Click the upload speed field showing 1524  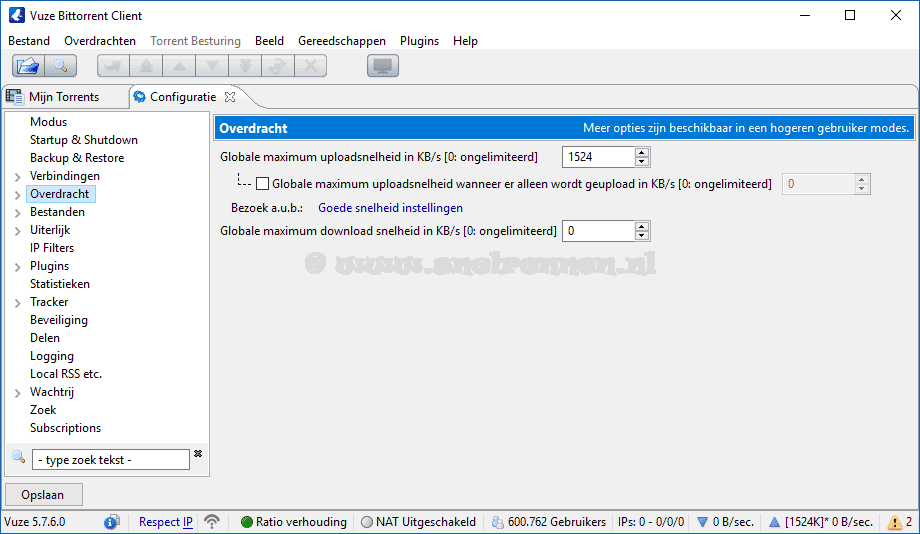[x=598, y=157]
